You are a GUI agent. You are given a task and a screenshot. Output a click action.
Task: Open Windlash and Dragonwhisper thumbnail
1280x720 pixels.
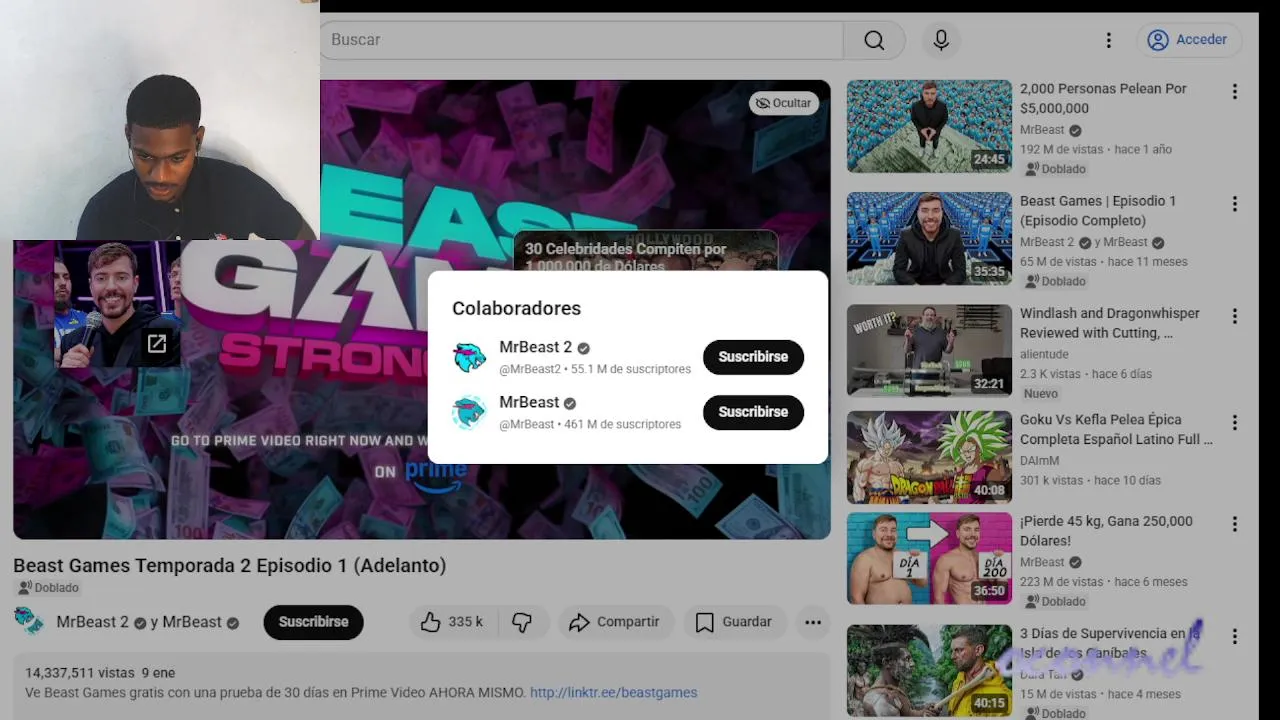(929, 350)
